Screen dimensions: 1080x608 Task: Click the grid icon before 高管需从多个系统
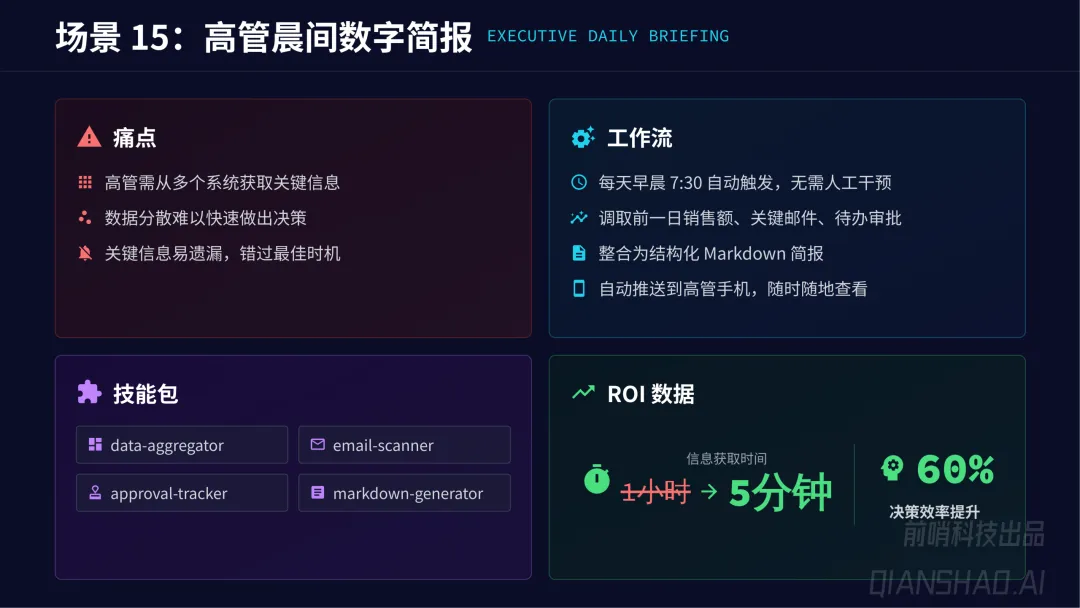tap(85, 182)
